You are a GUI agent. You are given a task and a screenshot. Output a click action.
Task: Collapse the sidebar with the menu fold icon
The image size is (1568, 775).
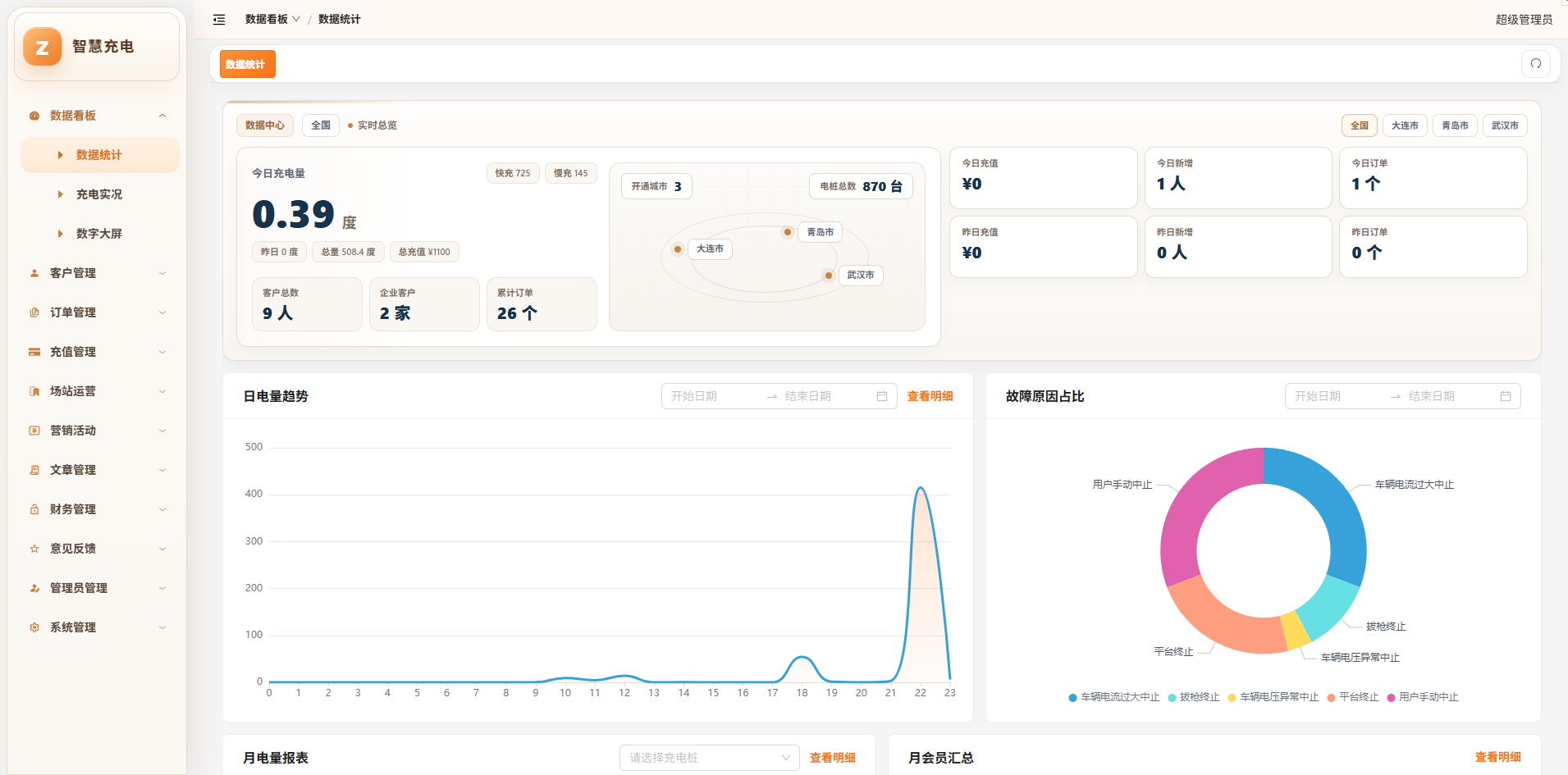point(219,20)
